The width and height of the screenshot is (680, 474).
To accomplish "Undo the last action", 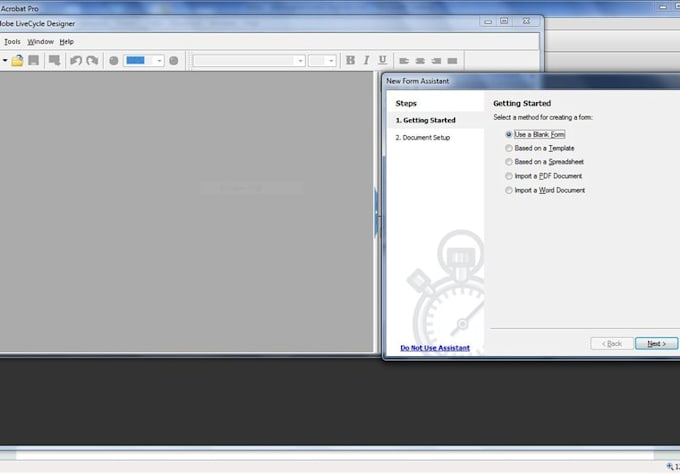I will click(76, 60).
